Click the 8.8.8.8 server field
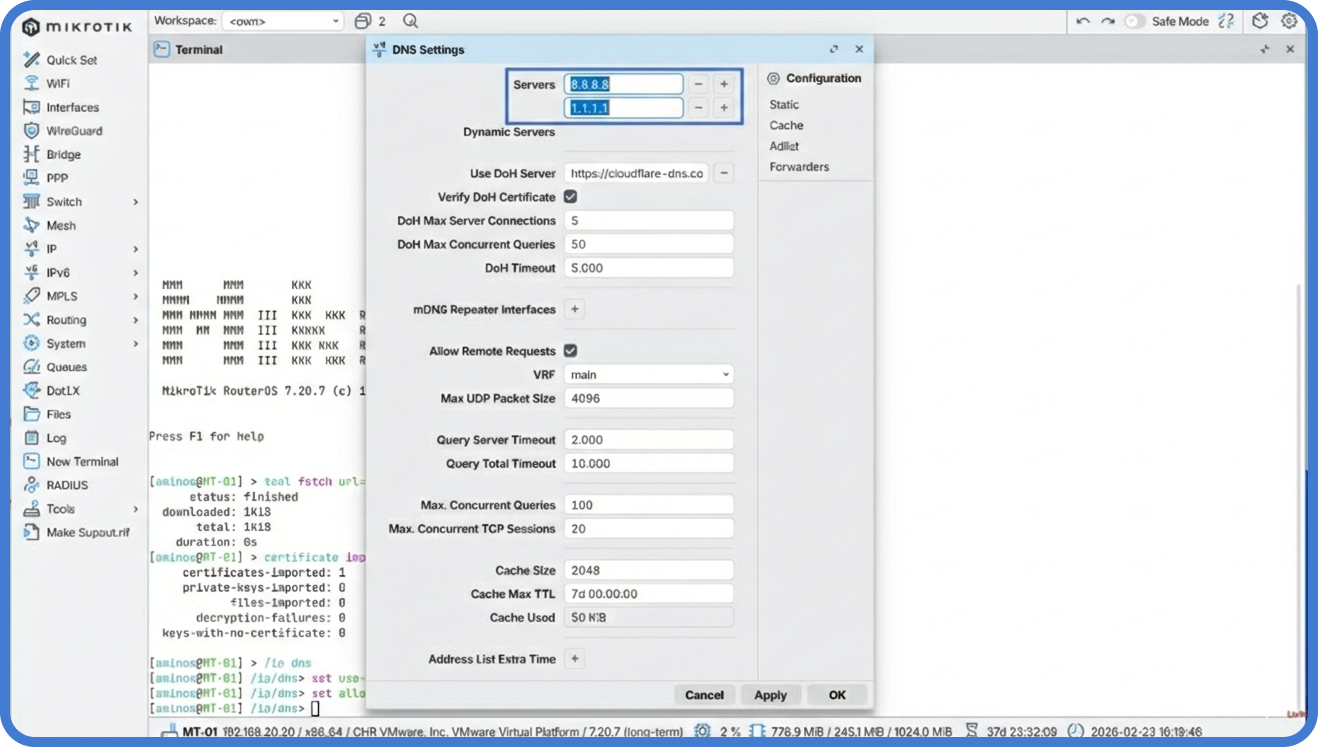 pos(623,84)
